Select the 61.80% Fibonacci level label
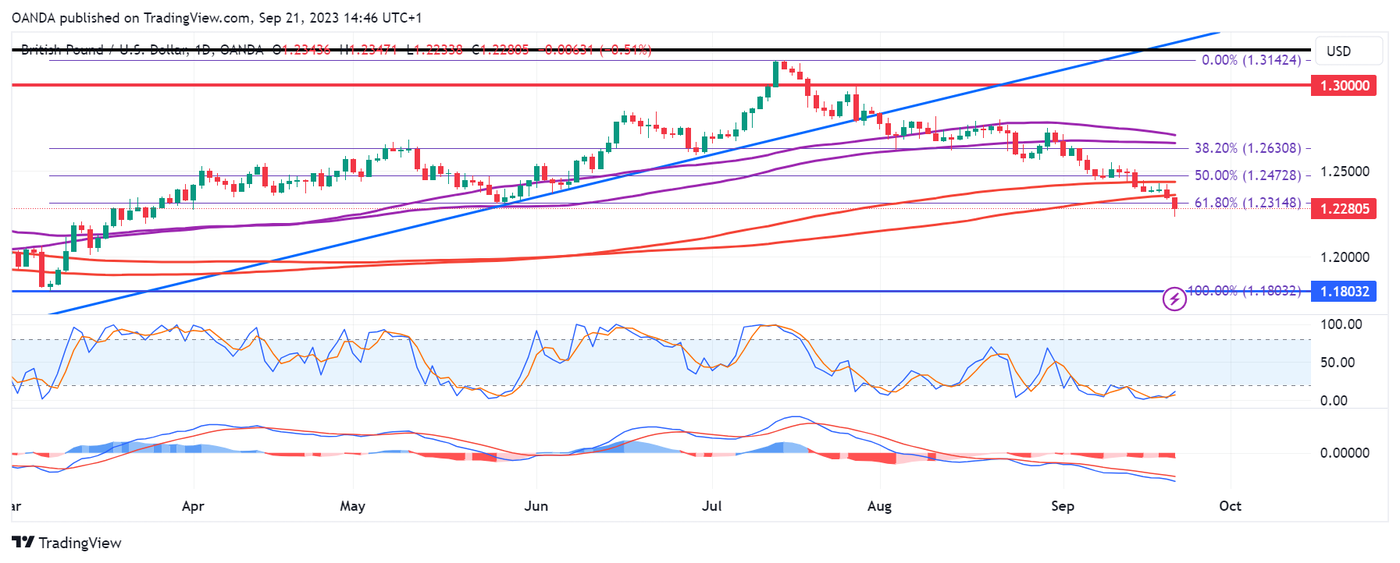 click(1248, 203)
